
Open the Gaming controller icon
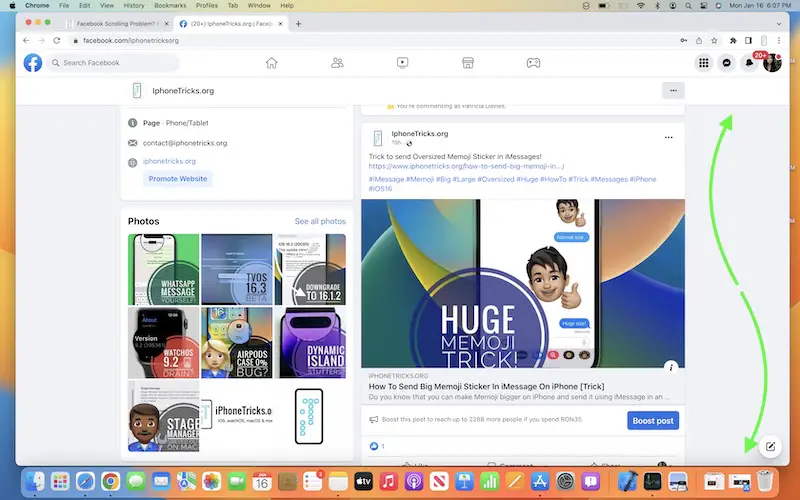pos(534,63)
